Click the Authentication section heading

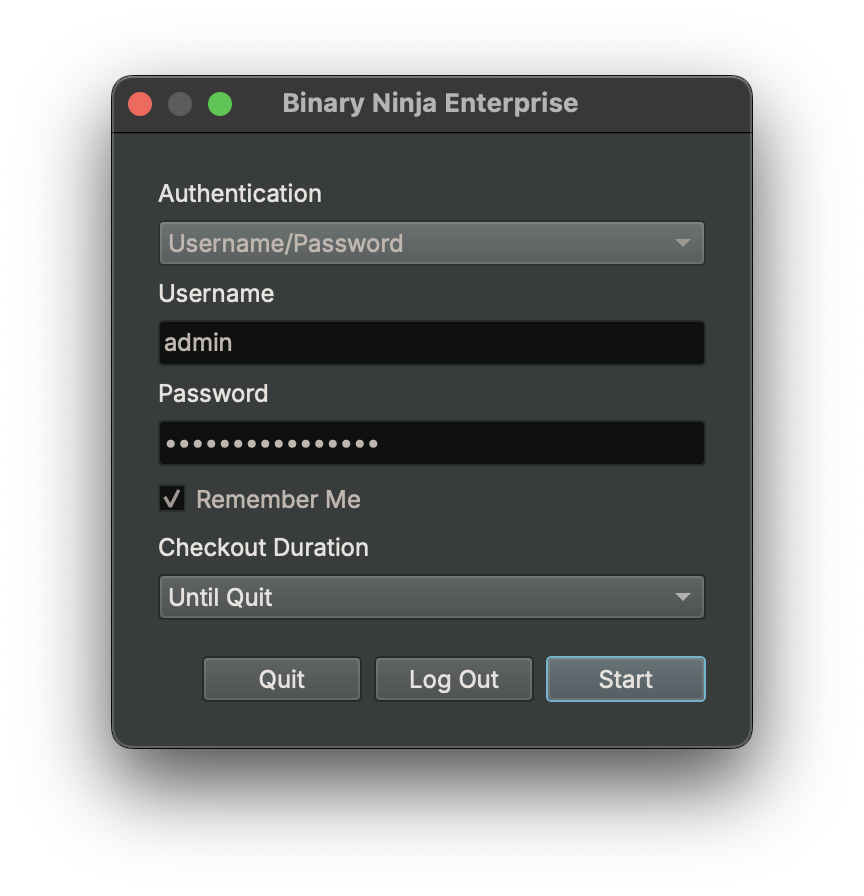[239, 193]
